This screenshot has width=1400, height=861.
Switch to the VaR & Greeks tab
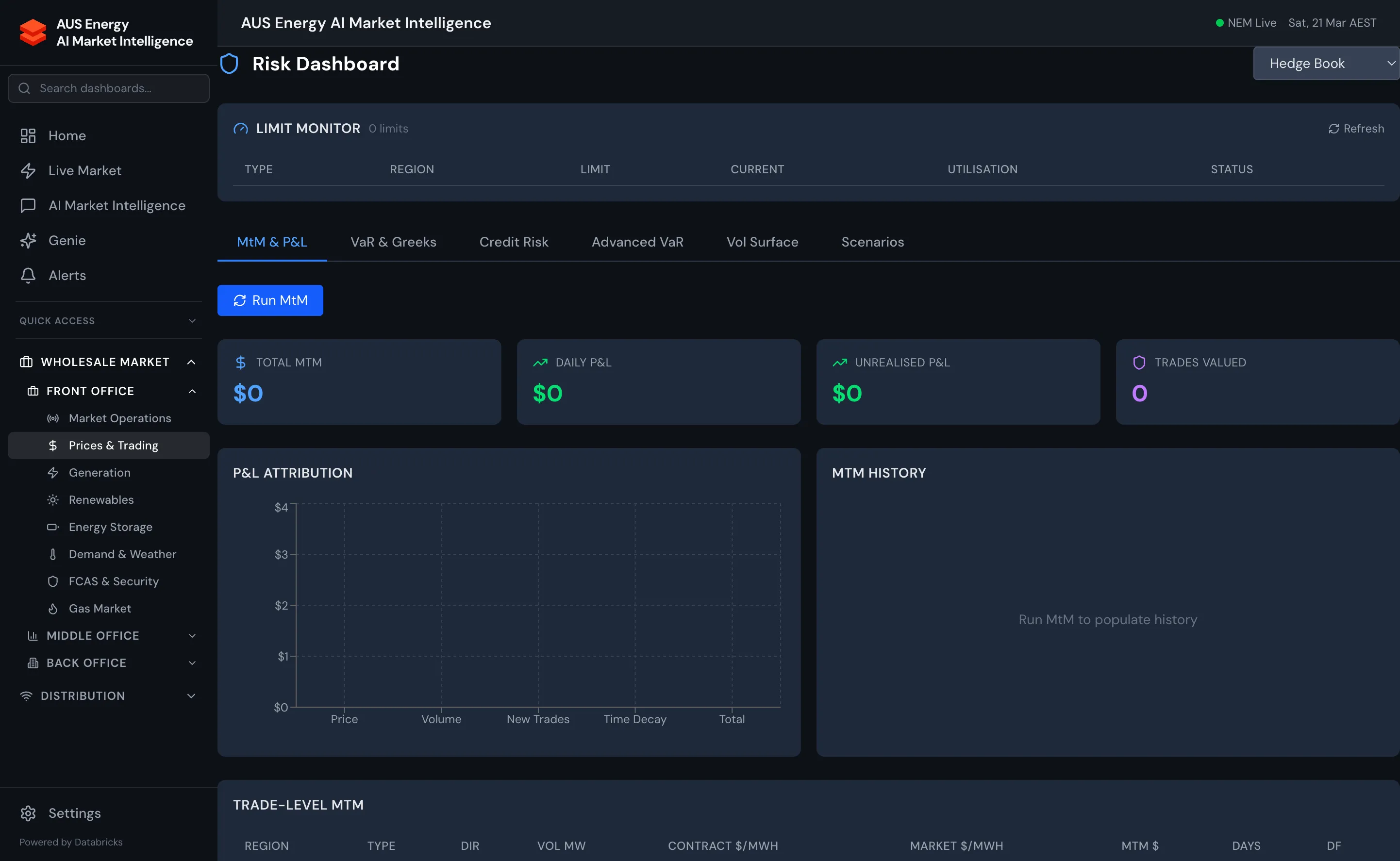tap(393, 242)
